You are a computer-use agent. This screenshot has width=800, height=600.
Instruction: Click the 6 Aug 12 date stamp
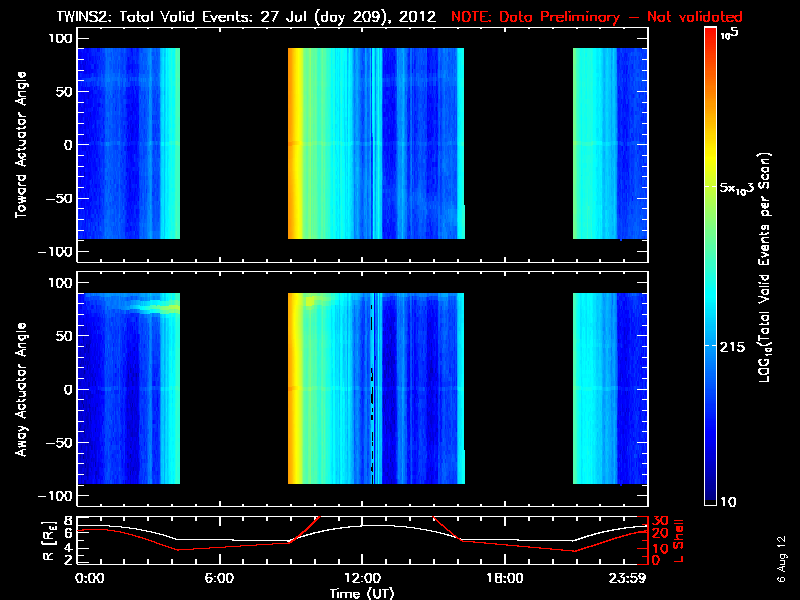click(x=781, y=559)
